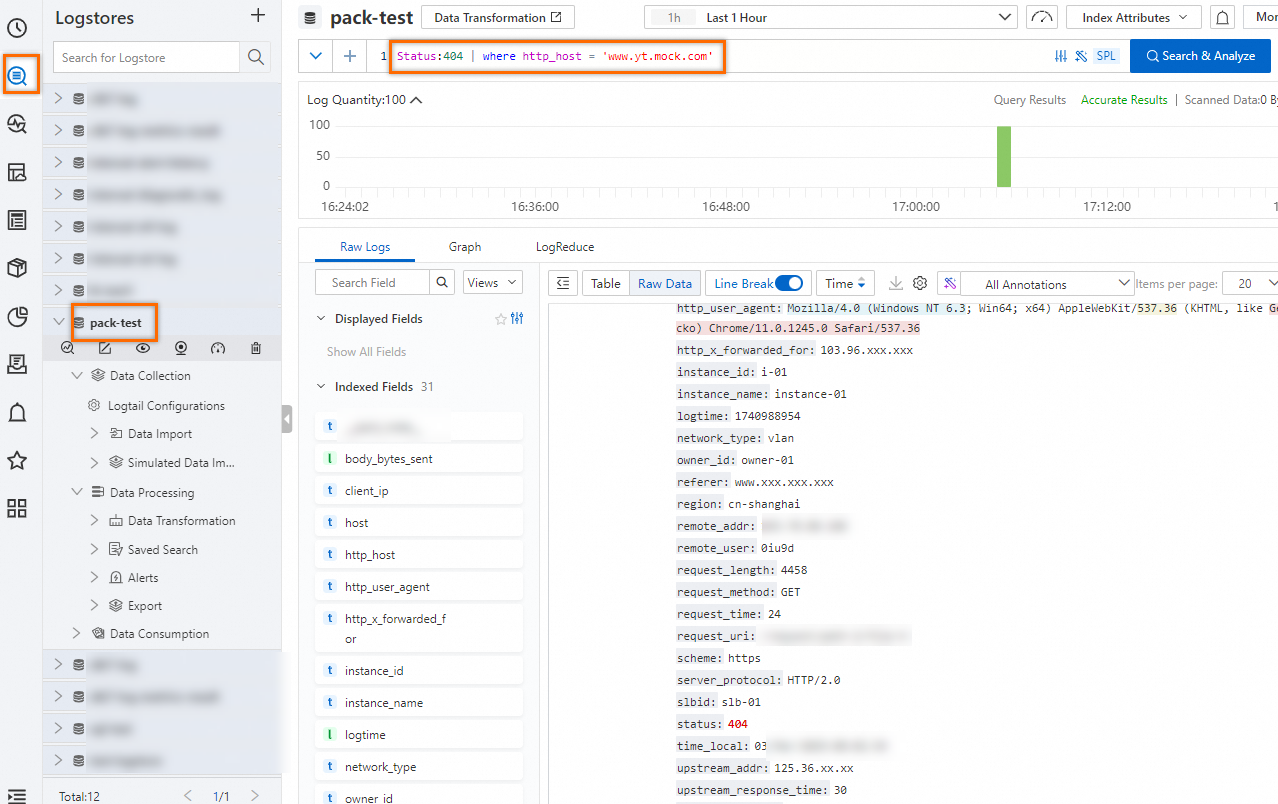
Task: Open the list/table icon in the far-left sidebar
Action: pos(17,220)
